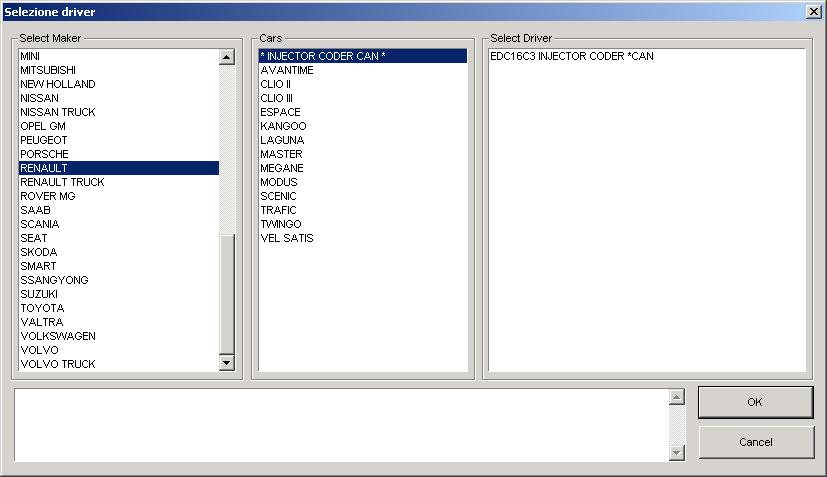Viewport: 827px width, 477px height.
Task: Click the Select Maker scrollbar thumb
Action: [227, 294]
